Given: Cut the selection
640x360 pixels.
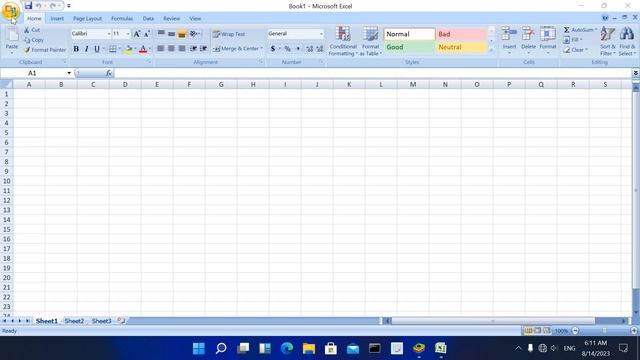Looking at the screenshot, I should [x=32, y=30].
